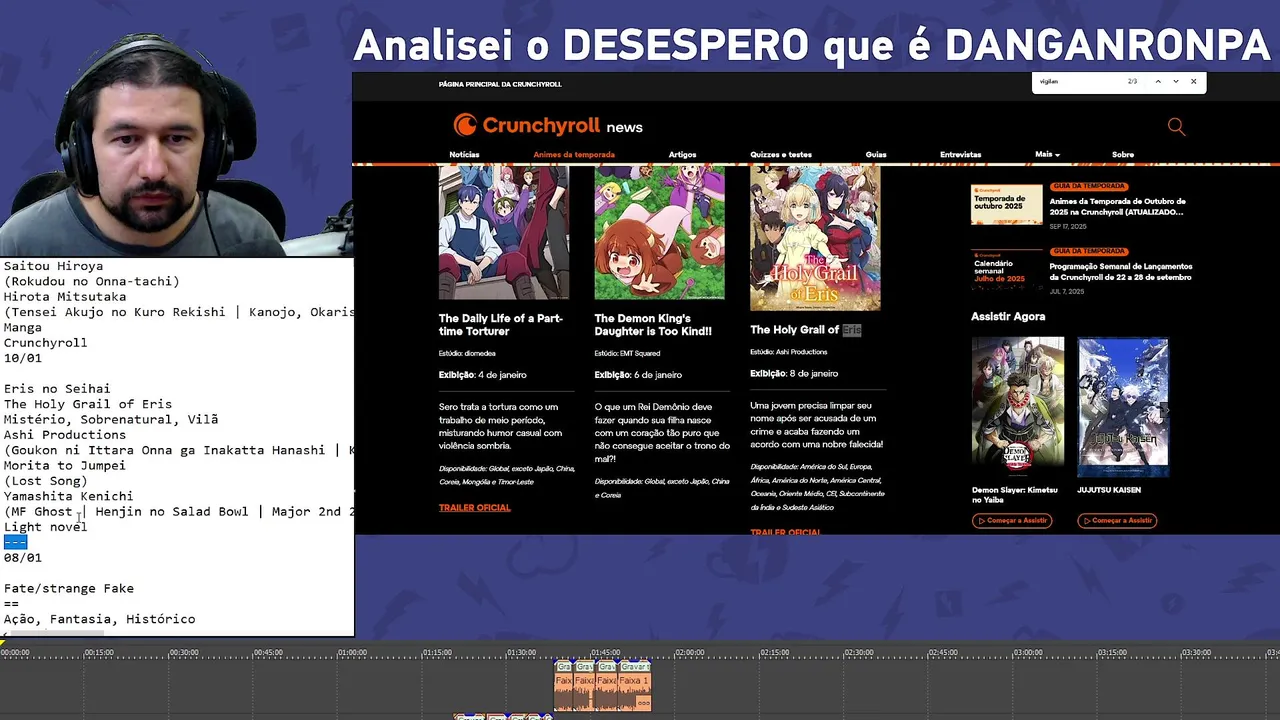
Task: Click The Daily Life of a Part-time Torturer title
Action: (x=501, y=324)
